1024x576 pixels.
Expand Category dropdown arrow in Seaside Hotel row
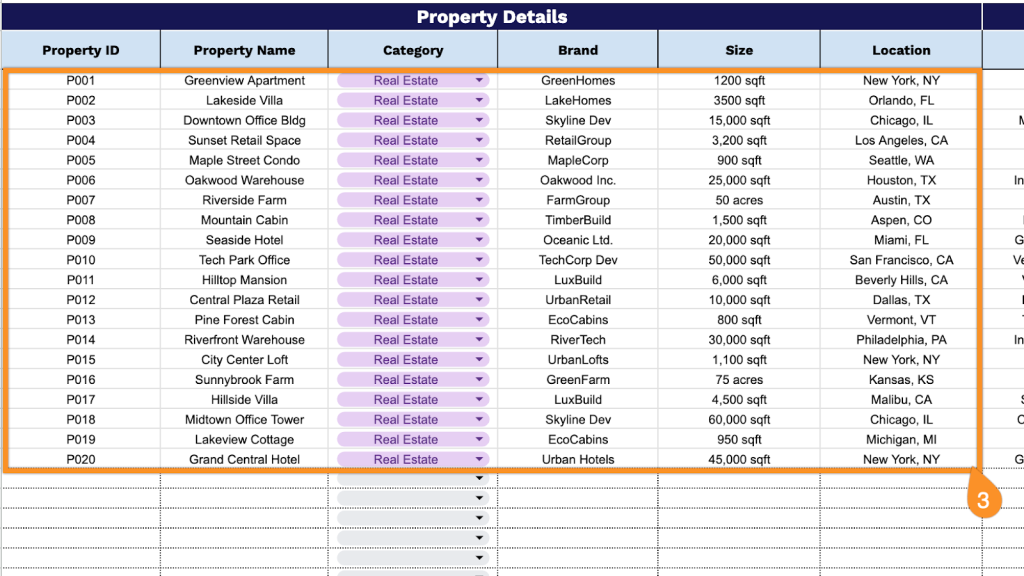click(x=479, y=240)
